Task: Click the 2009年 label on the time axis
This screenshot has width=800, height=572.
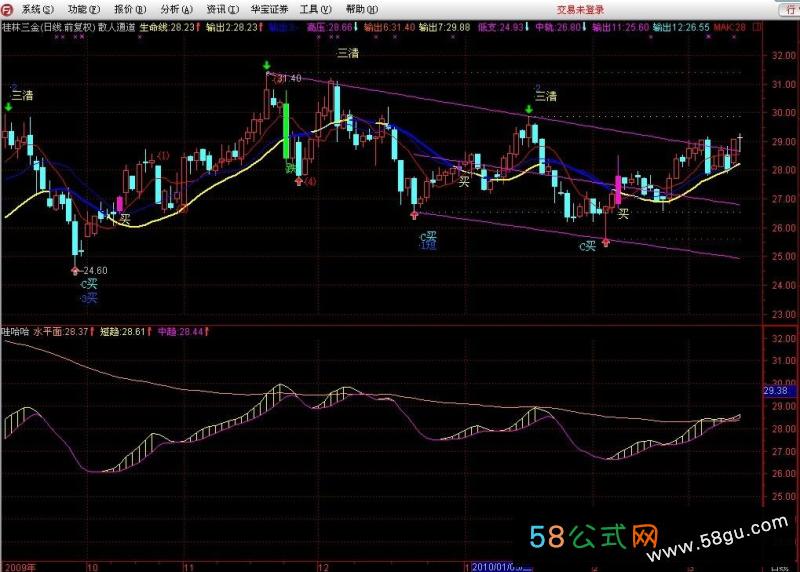Action: [x=20, y=567]
